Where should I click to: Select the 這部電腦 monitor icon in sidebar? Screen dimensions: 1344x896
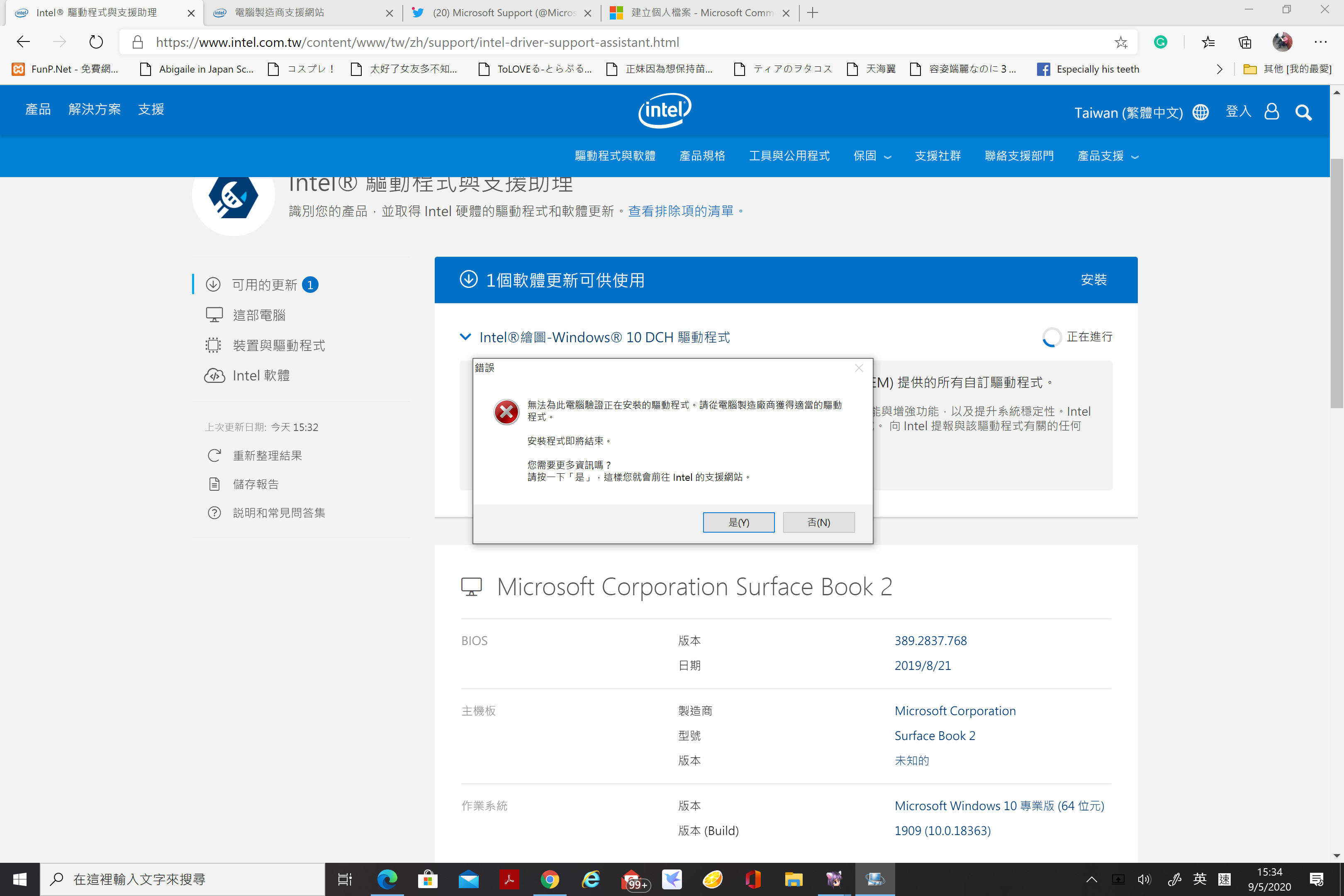pos(214,314)
